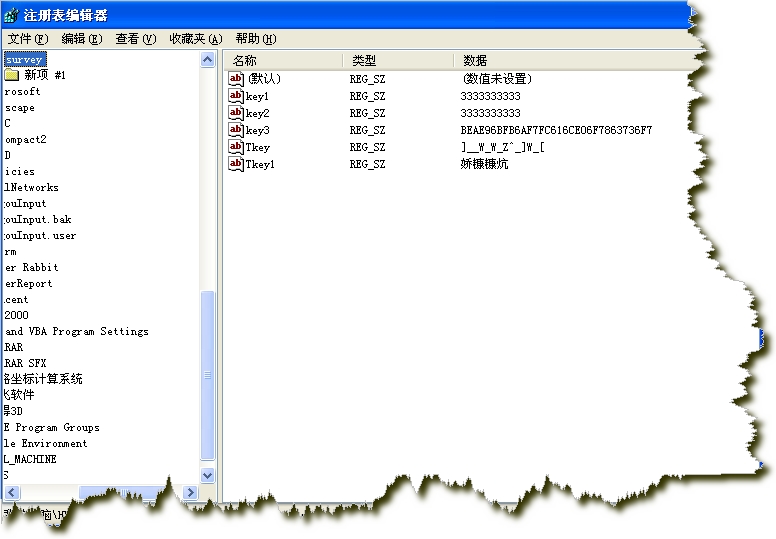Click the key3 value name
This screenshot has height=539, width=776.
coord(258,130)
